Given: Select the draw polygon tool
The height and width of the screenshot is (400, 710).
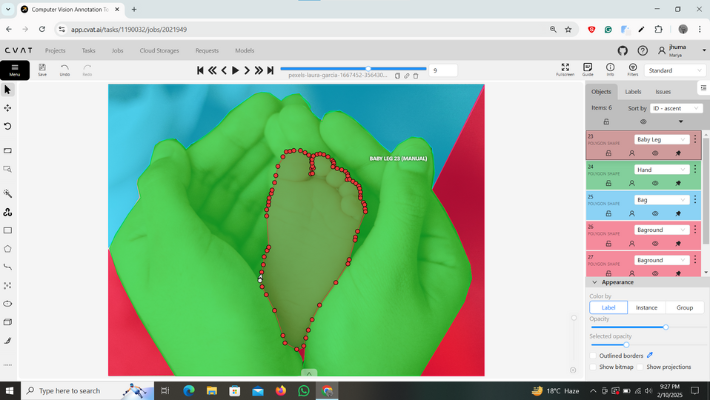Looking at the screenshot, I should (x=8, y=248).
